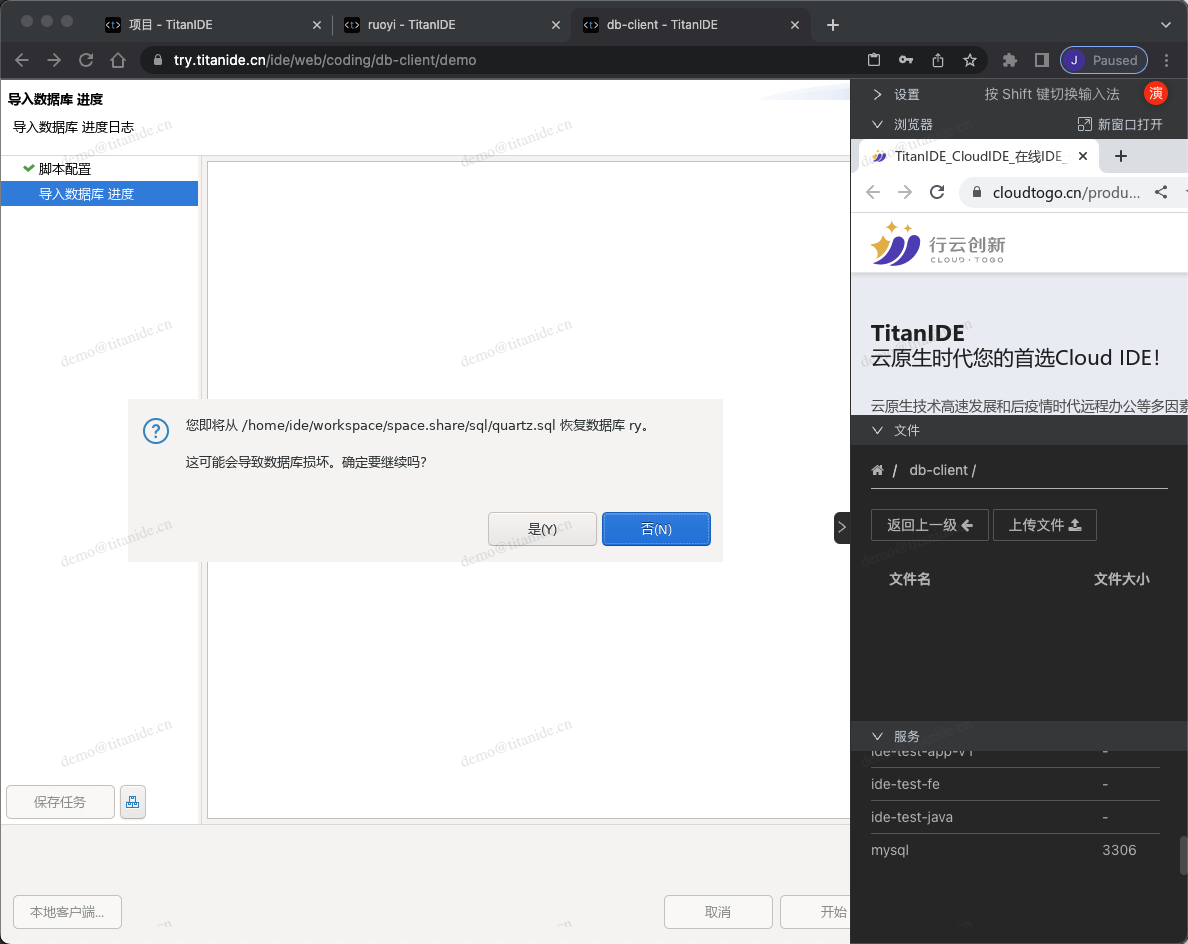Click the red input method badge icon
This screenshot has width=1188, height=944.
pos(1156,93)
